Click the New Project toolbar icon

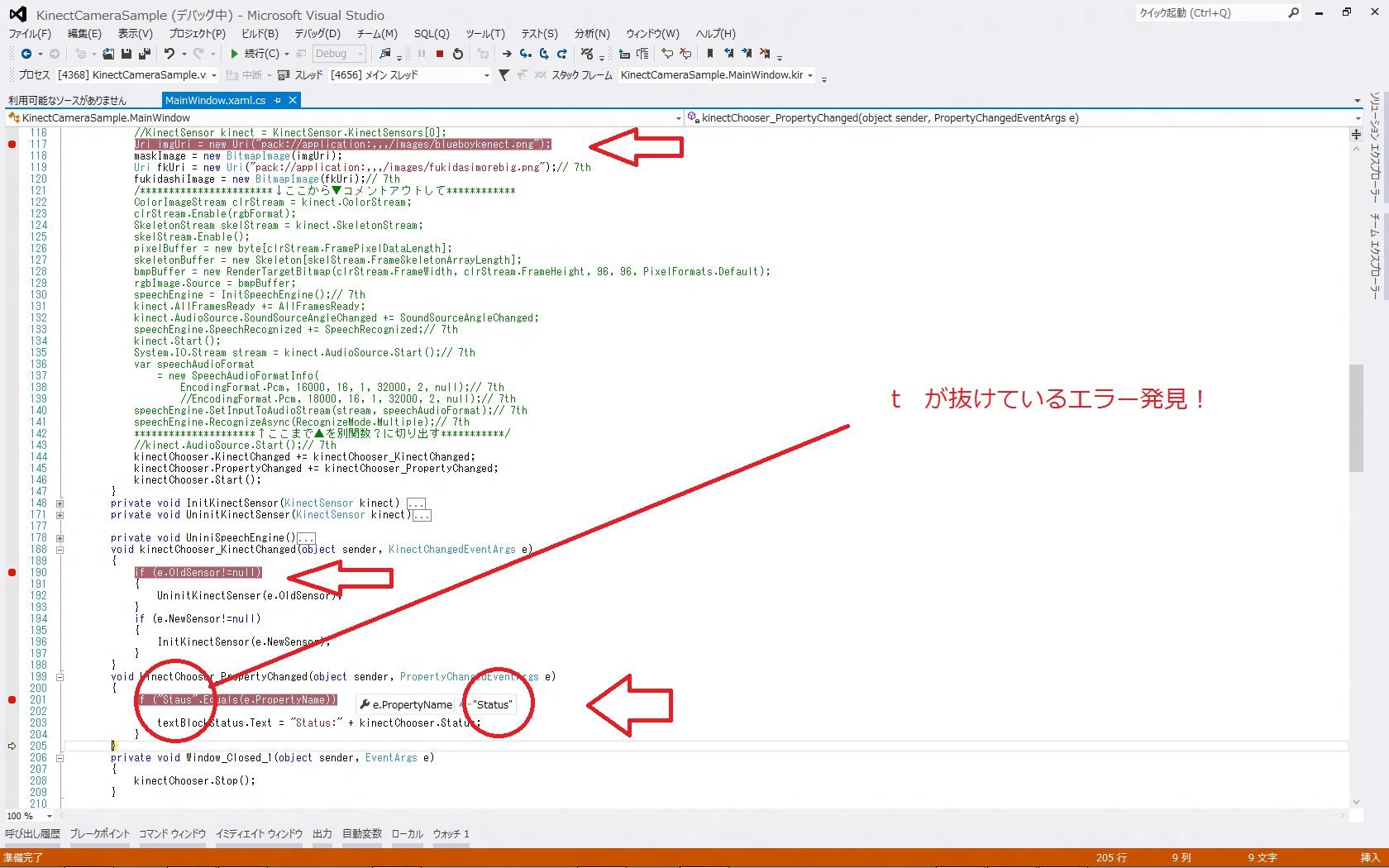tap(81, 54)
